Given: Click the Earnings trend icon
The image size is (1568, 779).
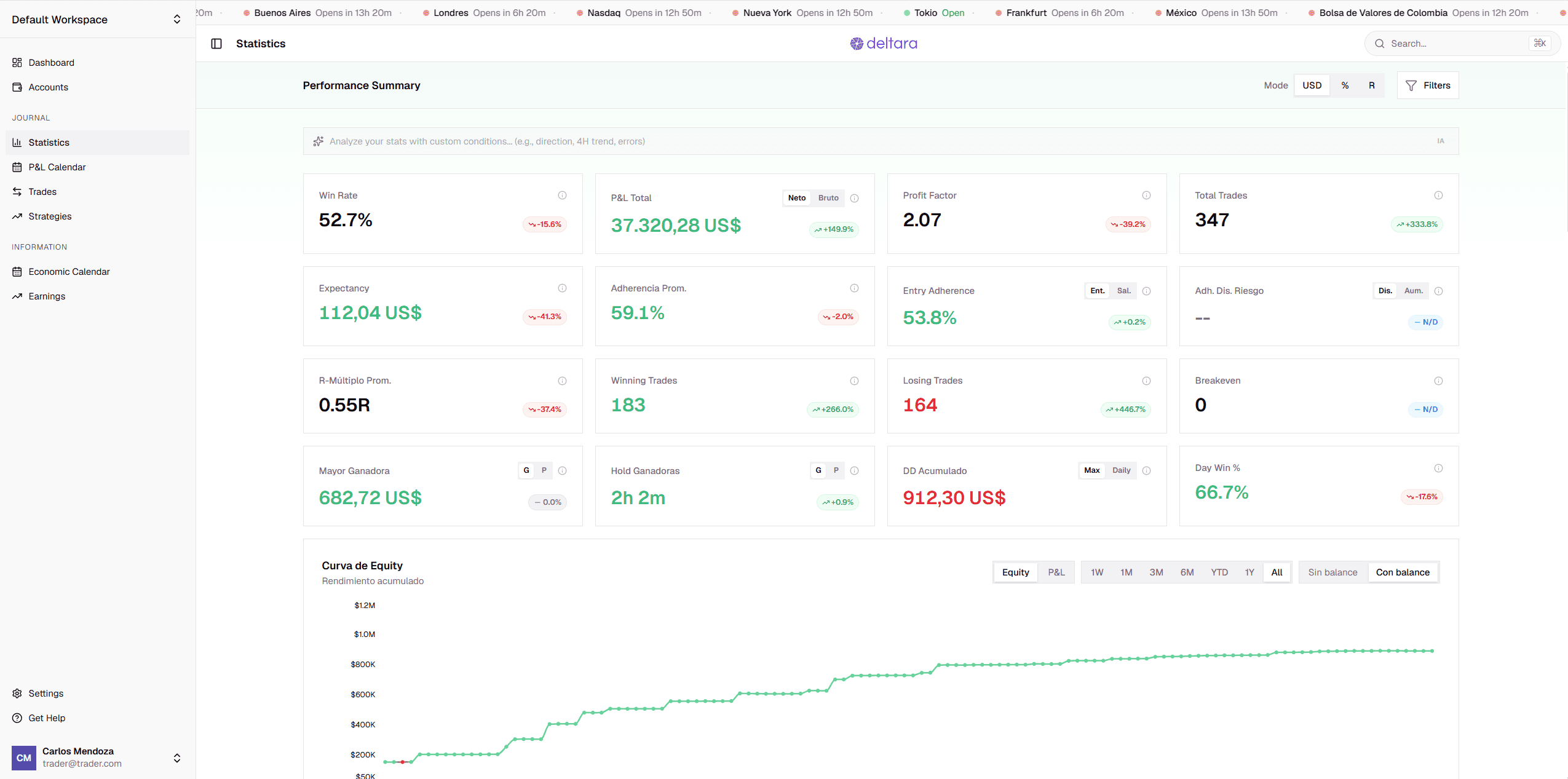Looking at the screenshot, I should click(17, 296).
